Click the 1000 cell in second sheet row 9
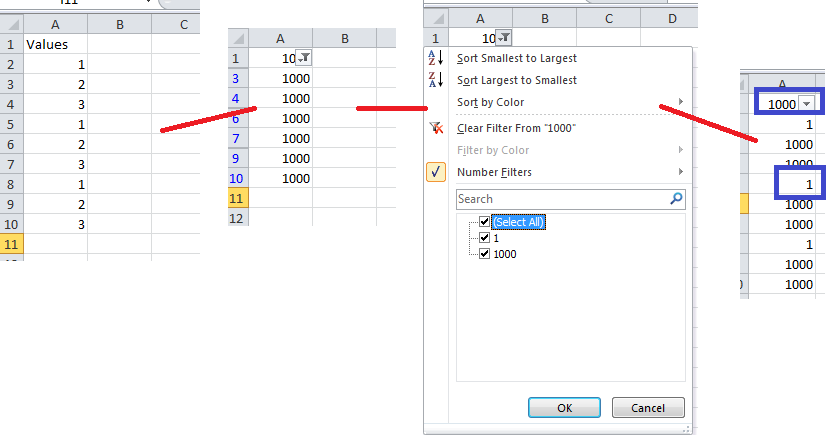Screen dimensions: 829x442 click(x=281, y=159)
